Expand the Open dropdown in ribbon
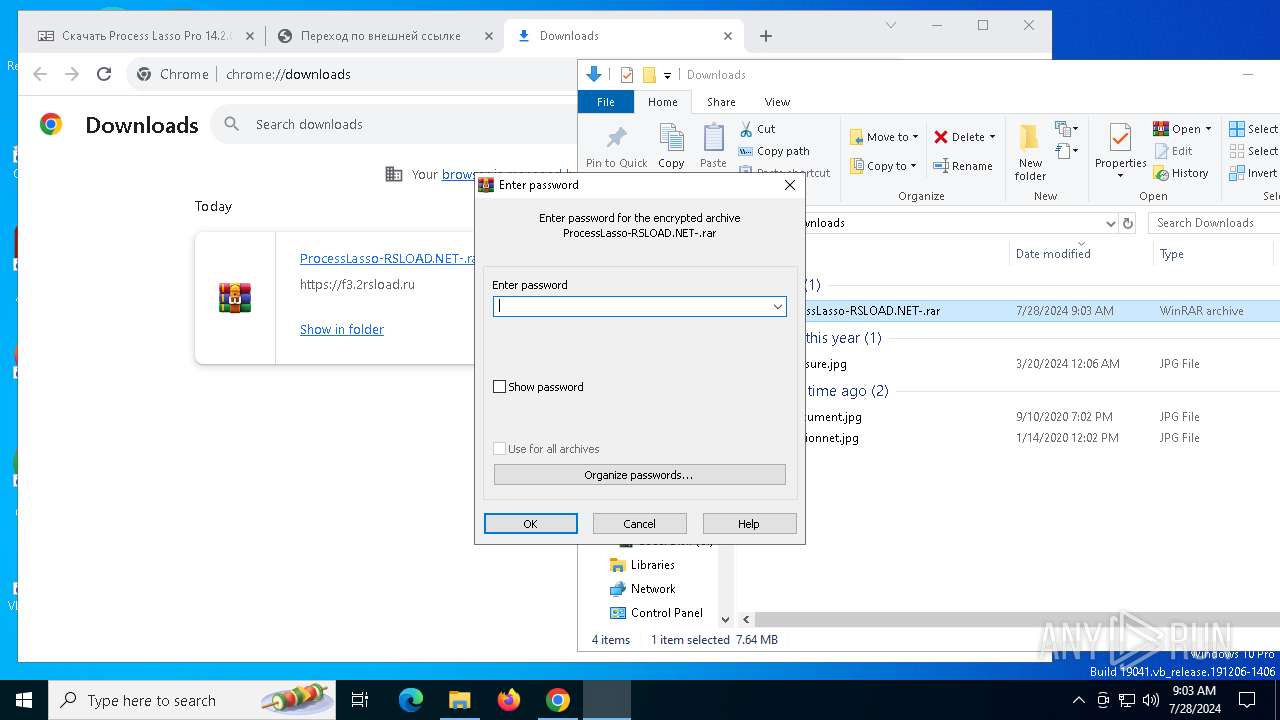The width and height of the screenshot is (1280, 720). coord(1208,130)
